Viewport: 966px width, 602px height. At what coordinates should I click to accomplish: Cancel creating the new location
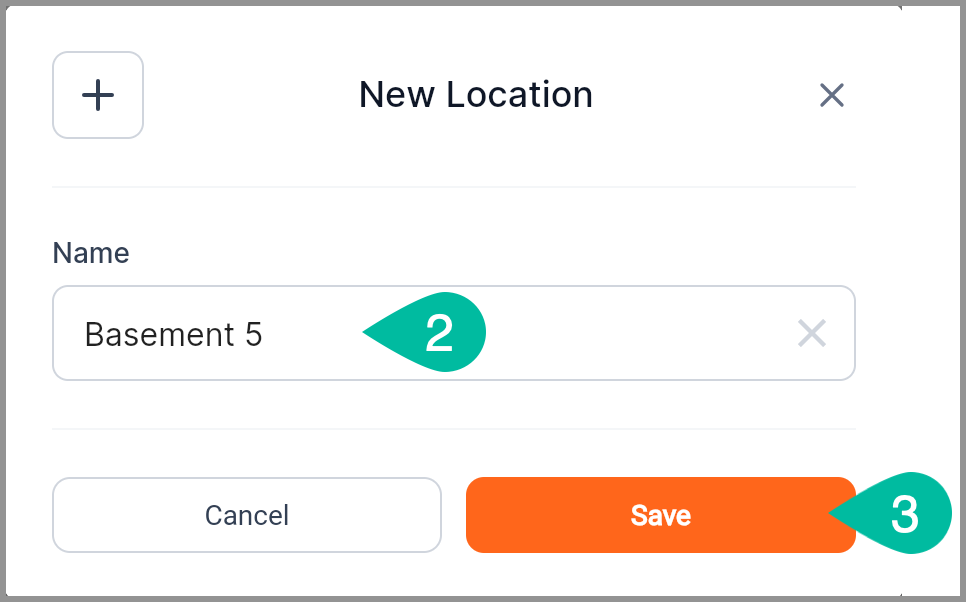[x=246, y=515]
